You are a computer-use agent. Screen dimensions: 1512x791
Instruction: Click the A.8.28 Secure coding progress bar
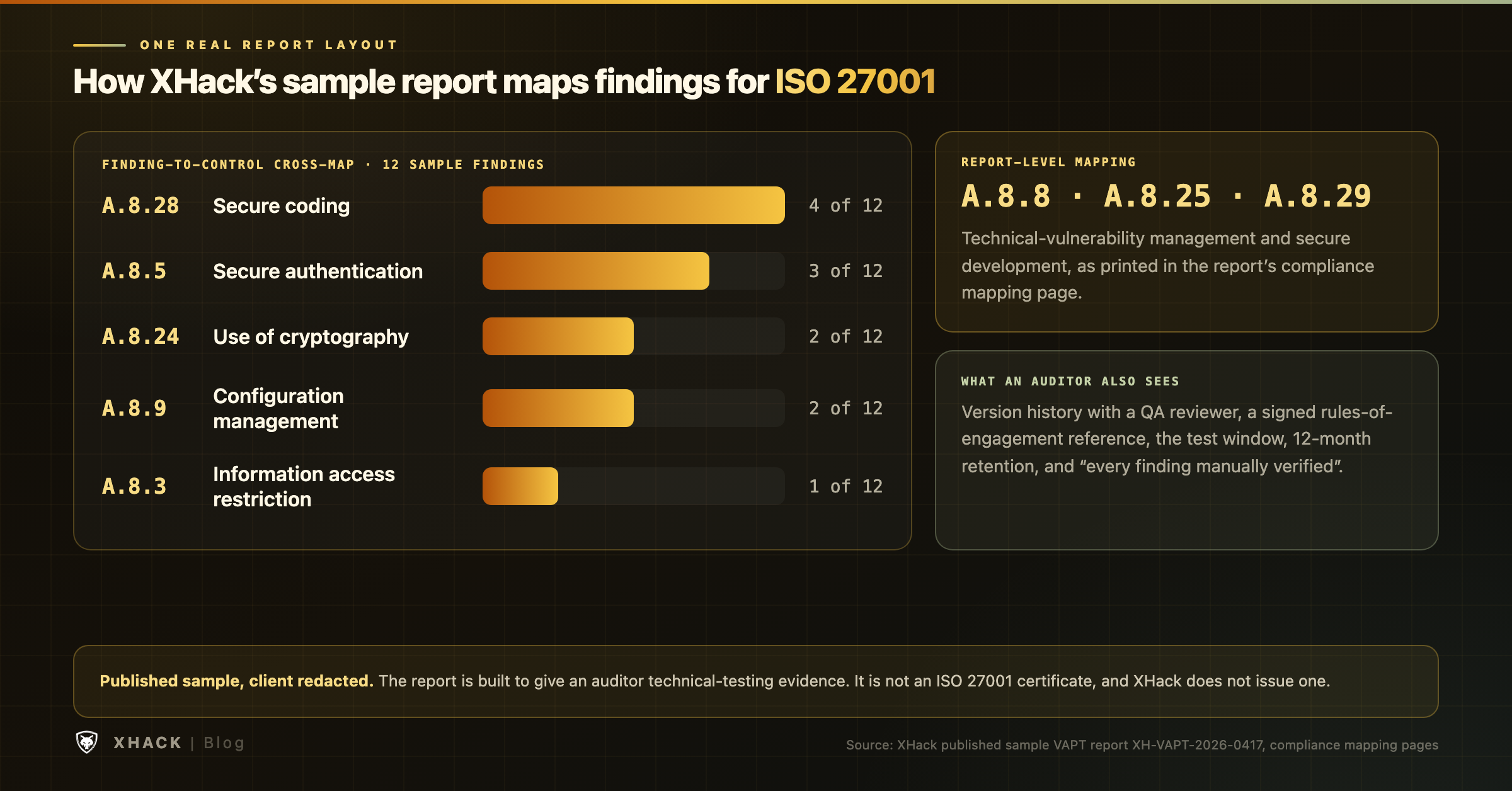tap(633, 205)
